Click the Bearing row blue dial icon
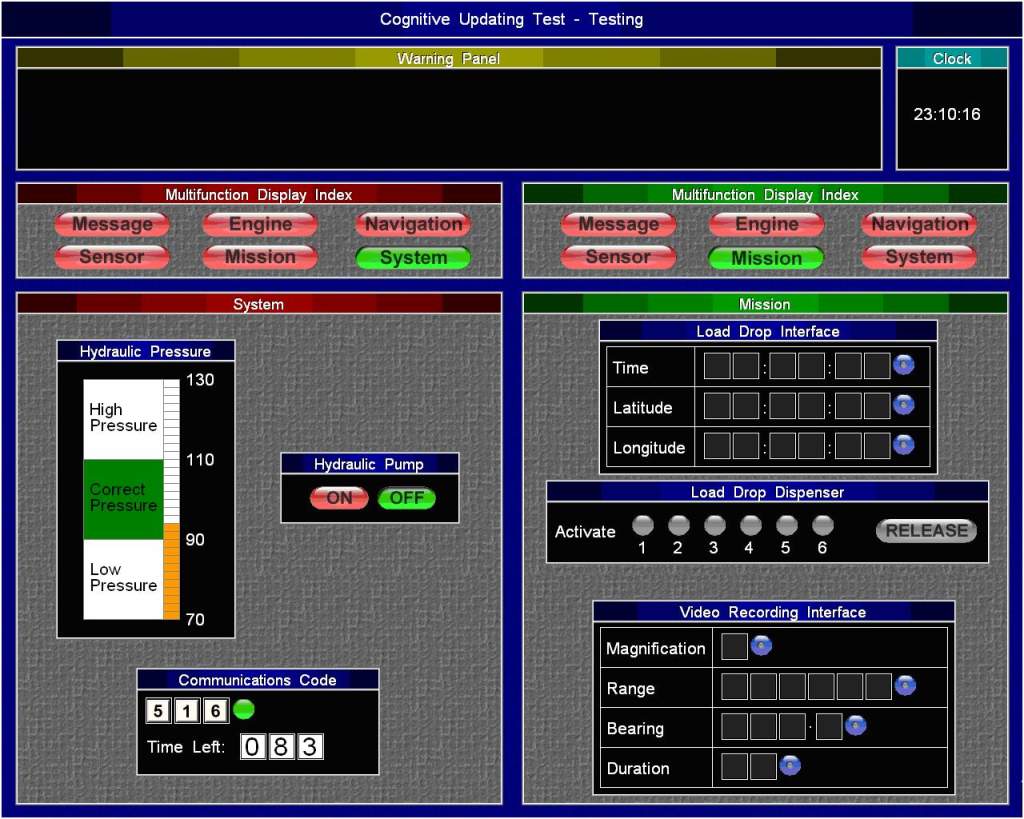 [x=855, y=726]
